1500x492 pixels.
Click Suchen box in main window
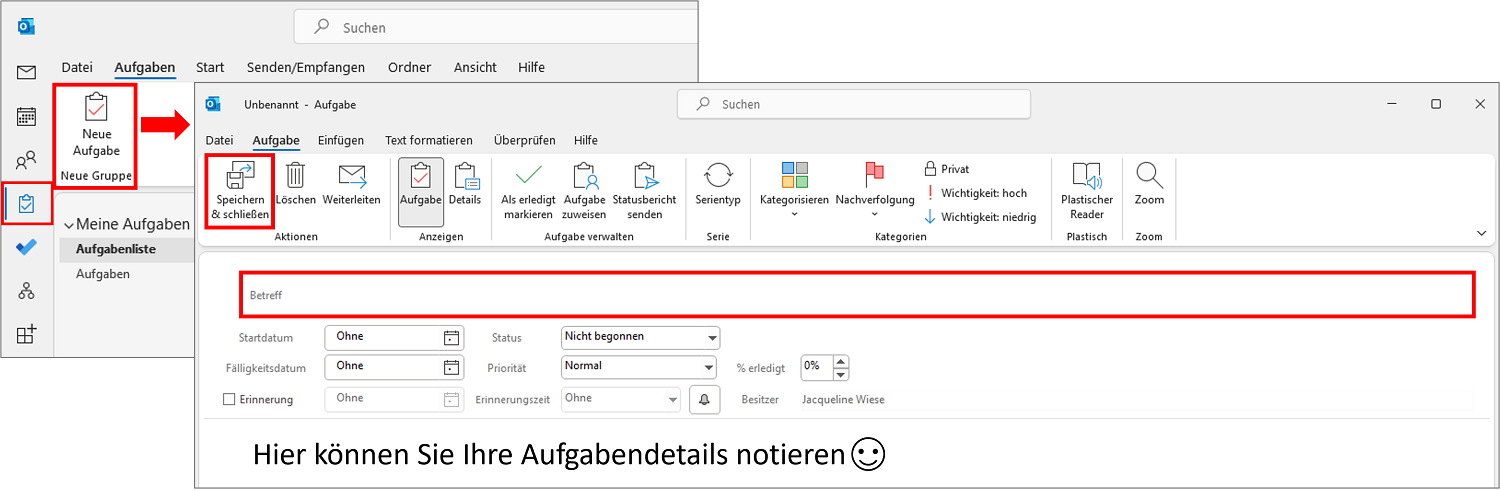coord(496,28)
